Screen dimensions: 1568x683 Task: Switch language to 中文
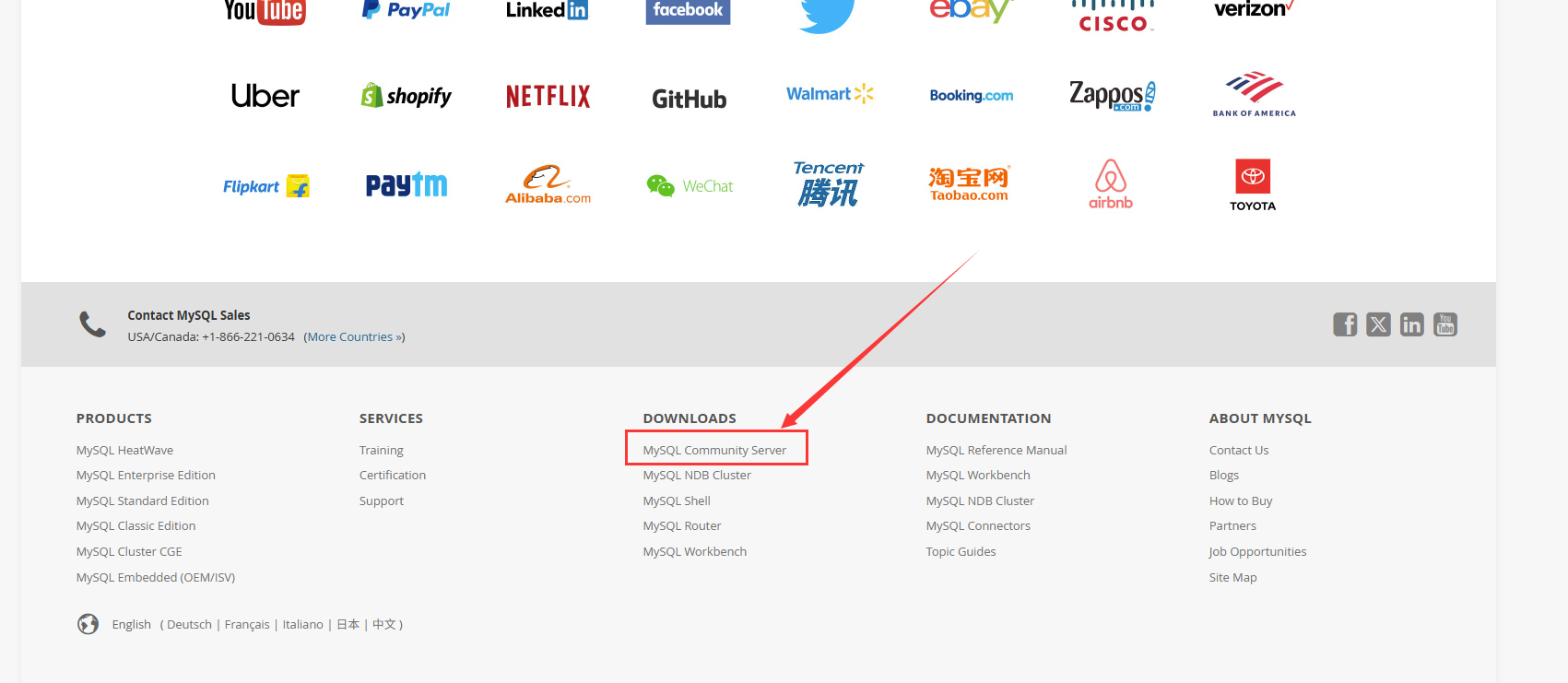coord(383,625)
